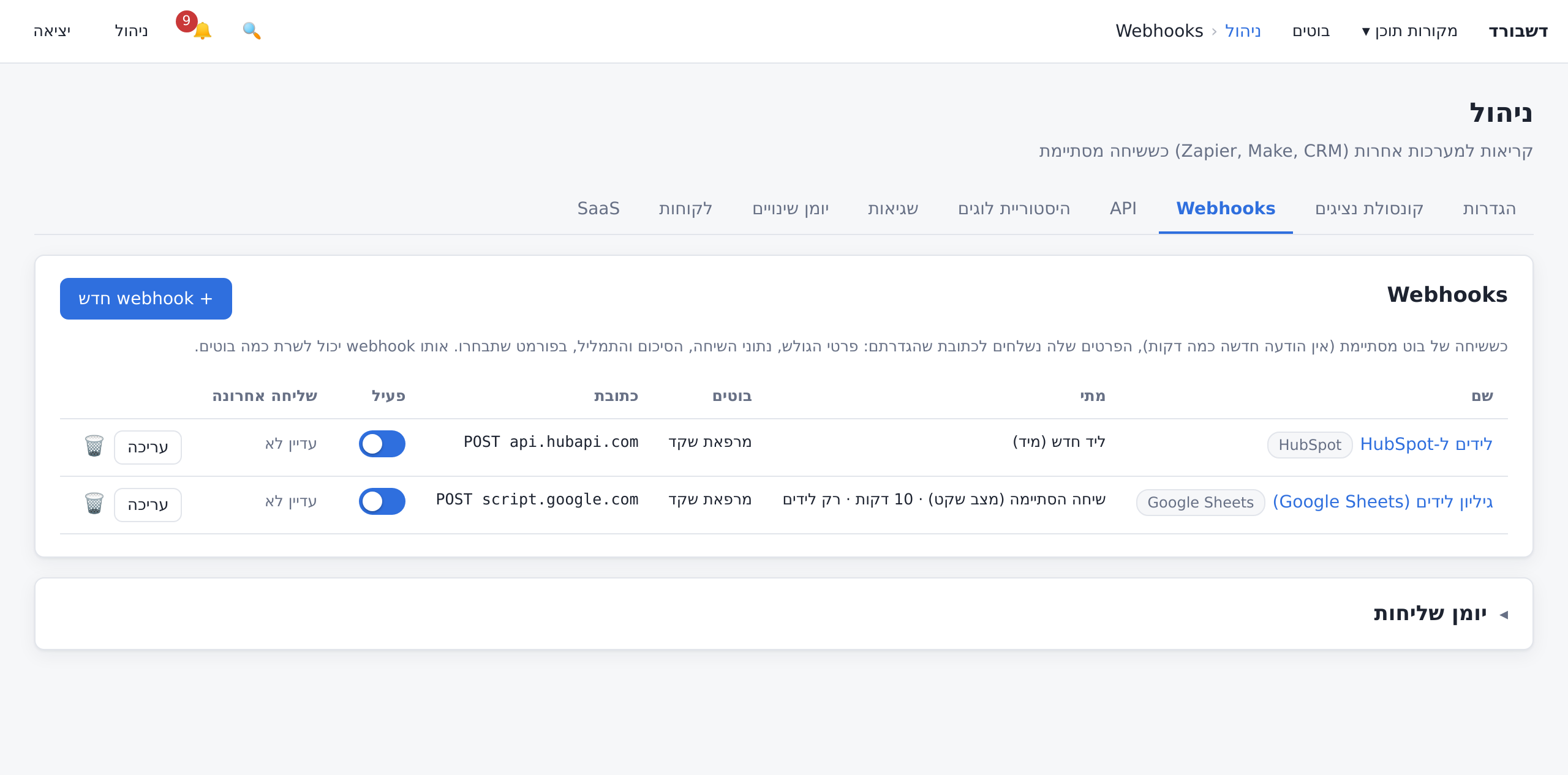Click the פעיל column header
1568x775 pixels.
388,396
